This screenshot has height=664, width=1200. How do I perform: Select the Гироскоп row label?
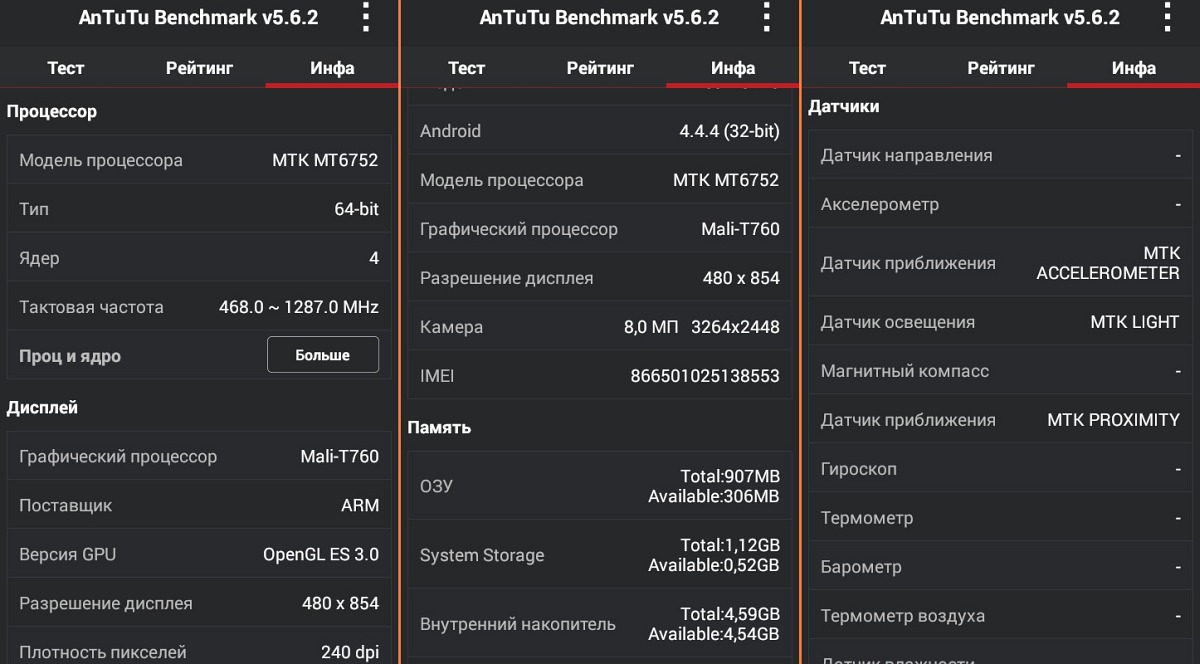[x=859, y=469]
